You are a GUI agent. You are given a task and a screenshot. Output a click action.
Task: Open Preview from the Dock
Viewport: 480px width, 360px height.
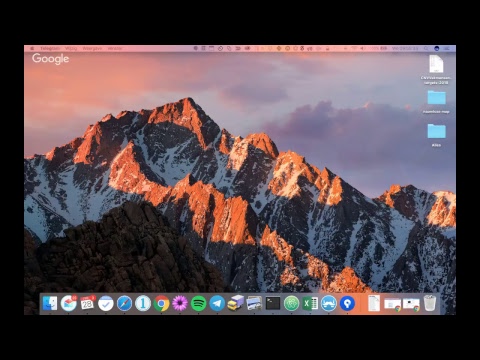coord(254,304)
